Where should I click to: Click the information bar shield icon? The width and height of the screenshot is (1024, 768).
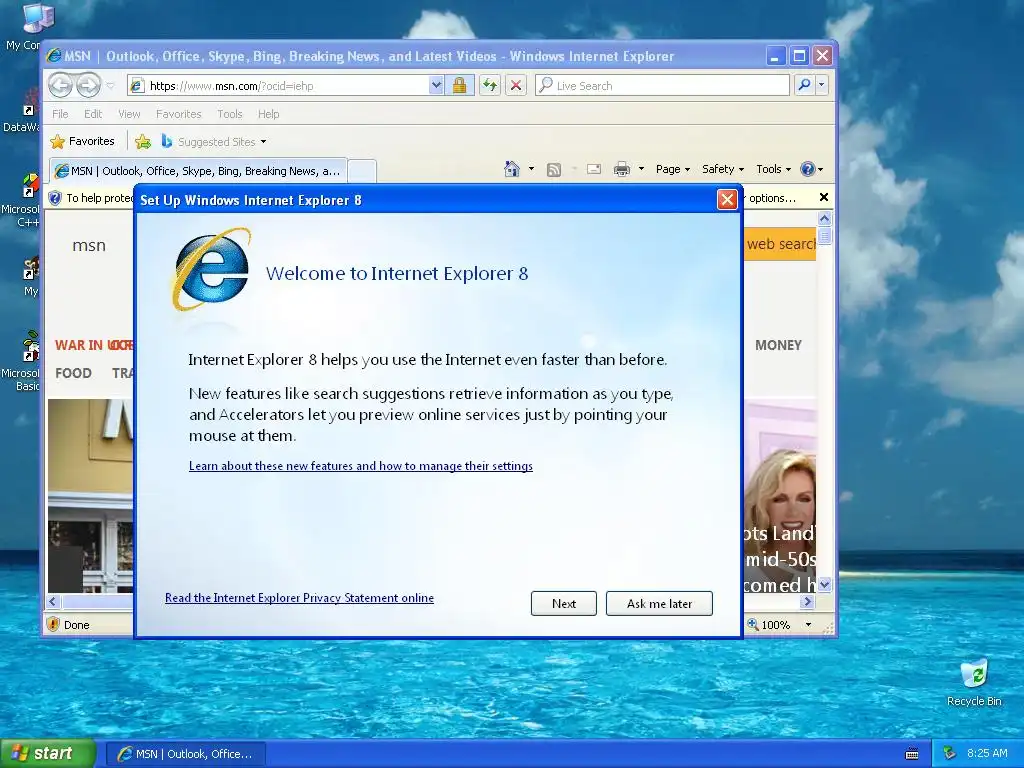(x=55, y=198)
